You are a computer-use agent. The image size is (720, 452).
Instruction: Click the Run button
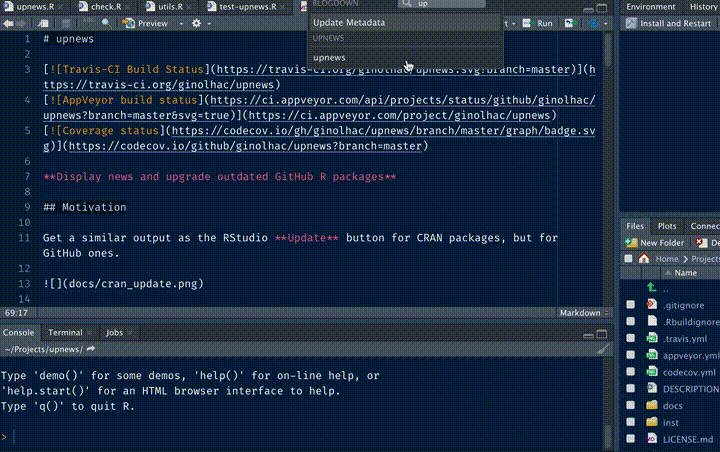click(538, 23)
